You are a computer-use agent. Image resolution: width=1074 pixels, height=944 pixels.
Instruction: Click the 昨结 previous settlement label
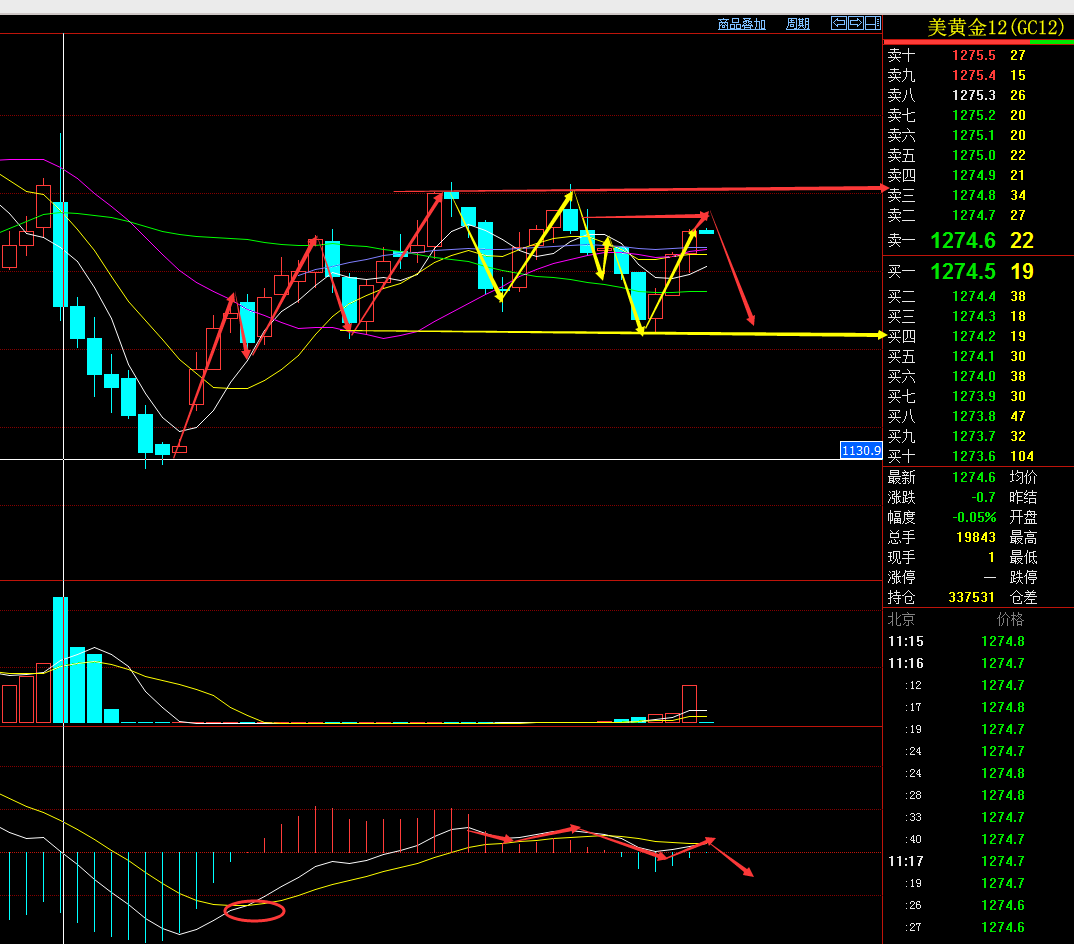[x=1023, y=497]
